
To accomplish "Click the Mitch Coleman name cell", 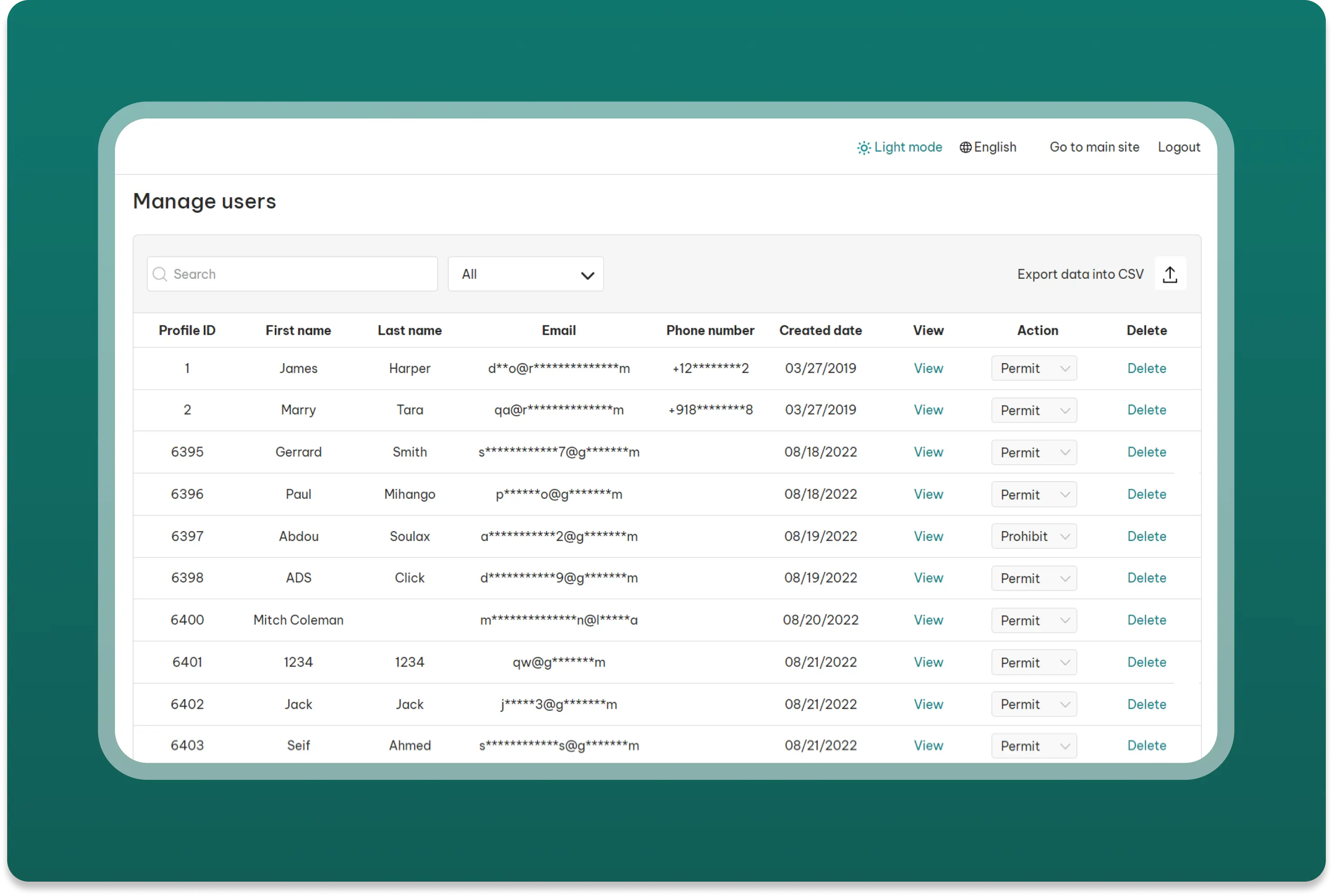I will [x=298, y=620].
